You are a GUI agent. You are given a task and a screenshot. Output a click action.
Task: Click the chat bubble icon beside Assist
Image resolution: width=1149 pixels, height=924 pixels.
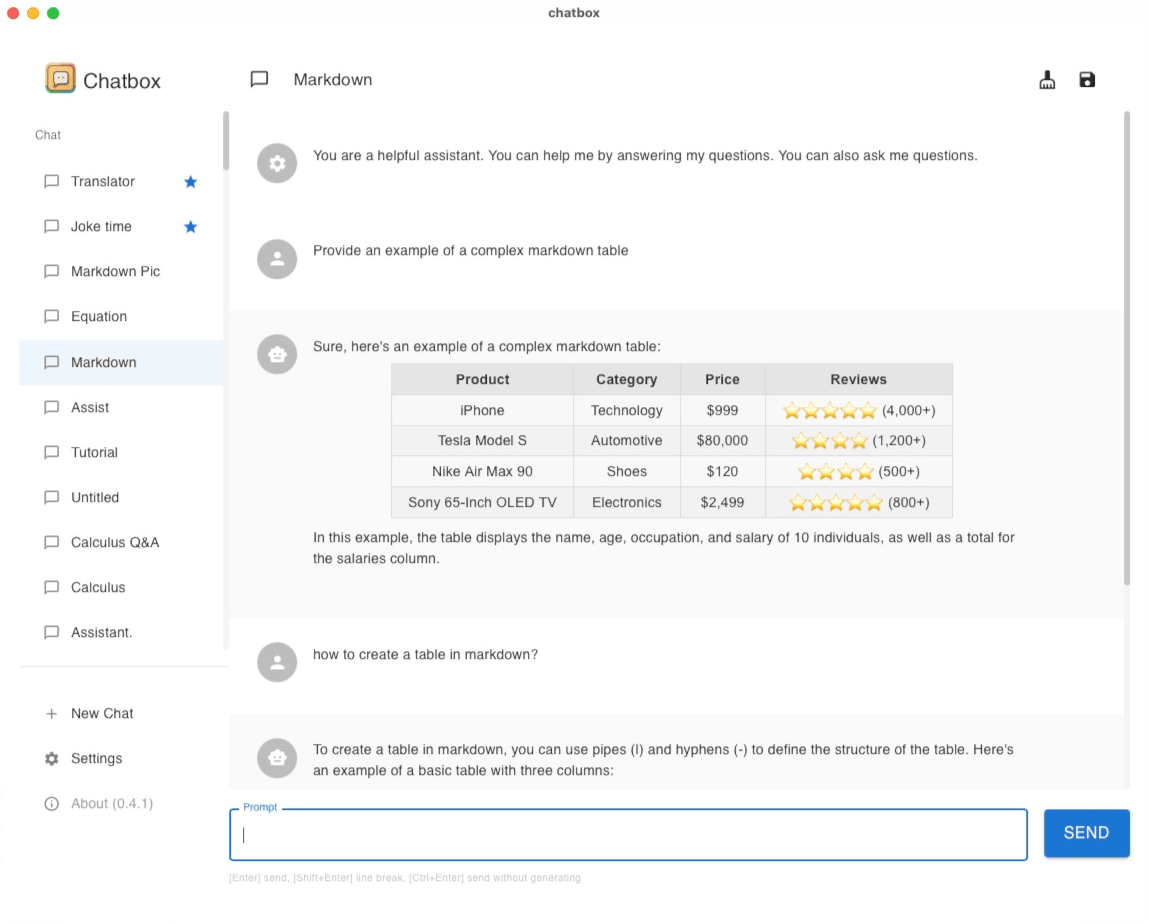(51, 407)
